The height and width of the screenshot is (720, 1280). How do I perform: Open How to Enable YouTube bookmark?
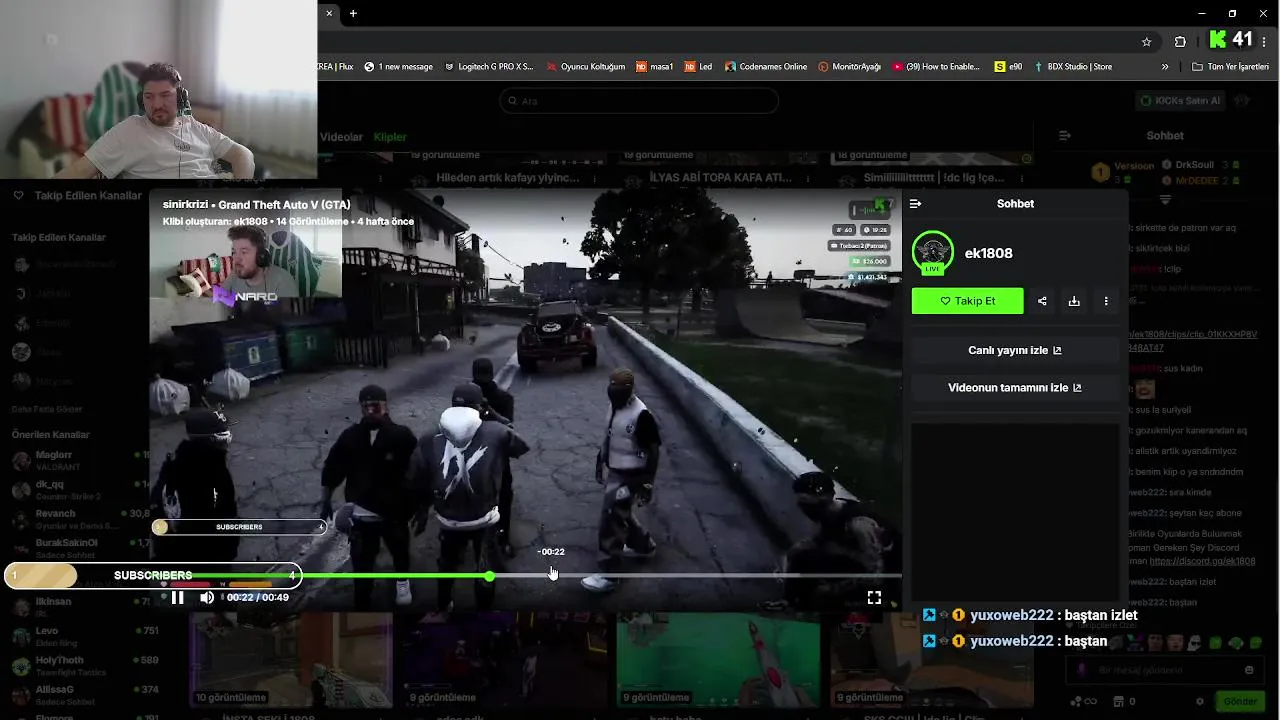click(936, 67)
